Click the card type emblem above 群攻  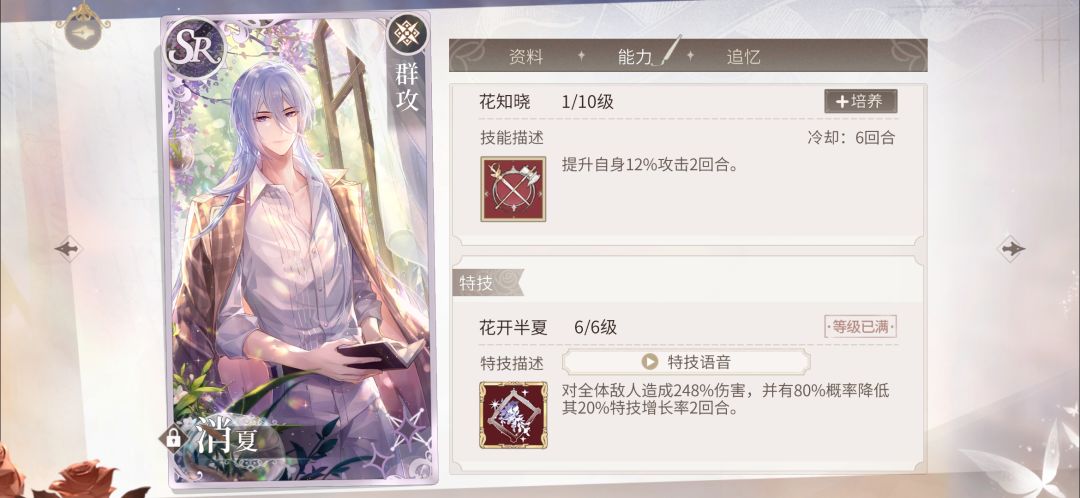click(407, 36)
